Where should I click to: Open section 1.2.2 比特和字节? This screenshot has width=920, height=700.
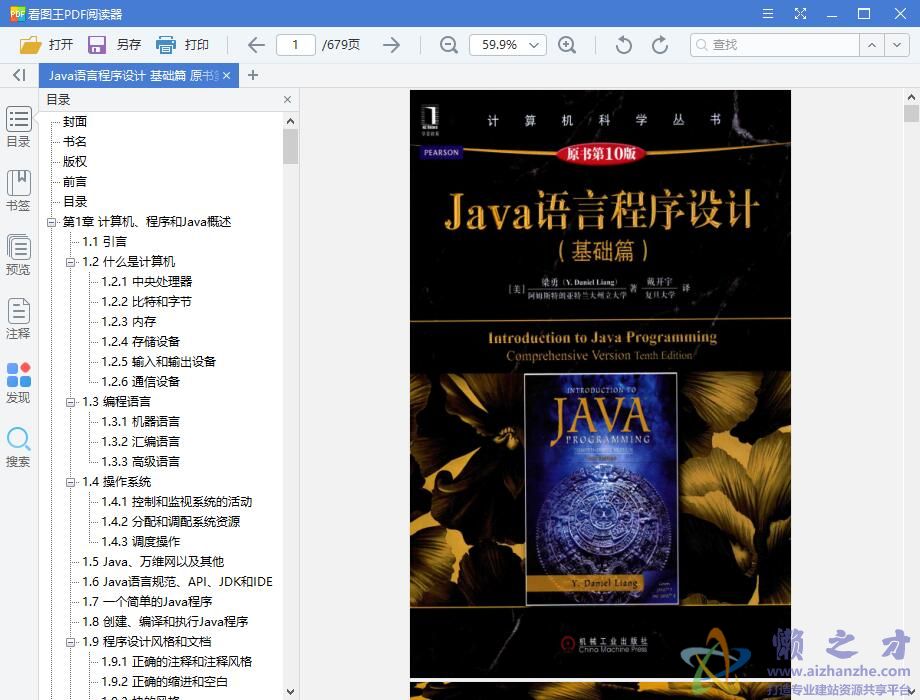tap(146, 302)
